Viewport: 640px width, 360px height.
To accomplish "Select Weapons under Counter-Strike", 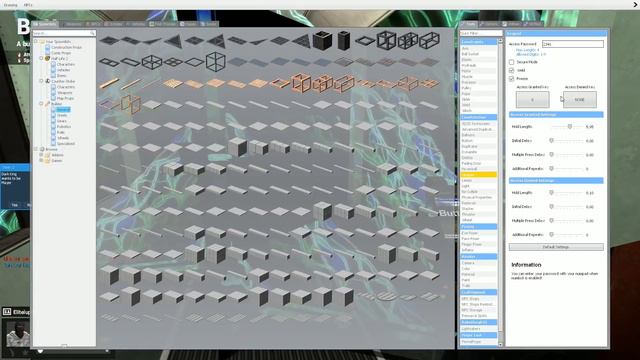I will [64, 93].
